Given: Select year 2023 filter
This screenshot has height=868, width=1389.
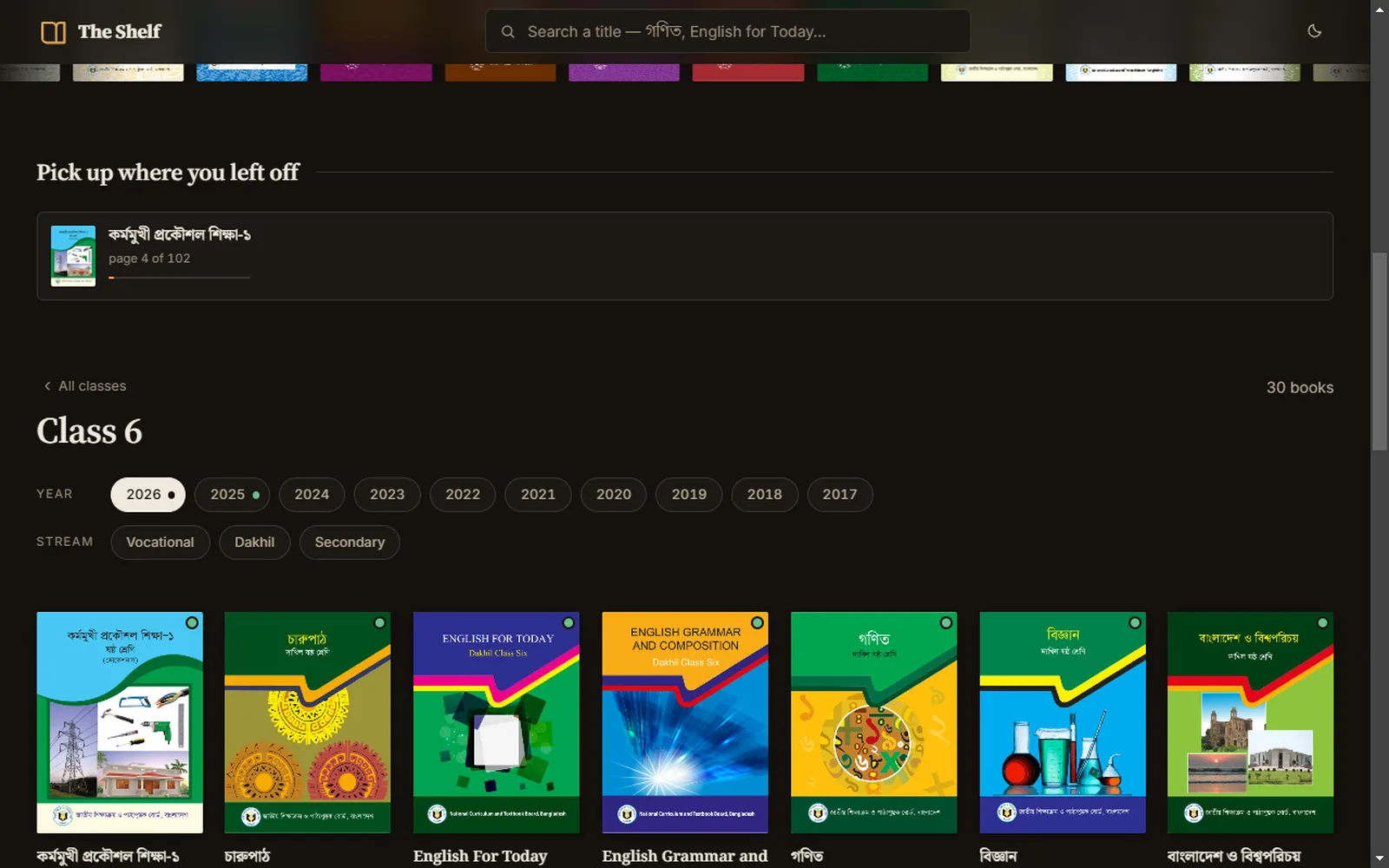Looking at the screenshot, I should coord(387,495).
